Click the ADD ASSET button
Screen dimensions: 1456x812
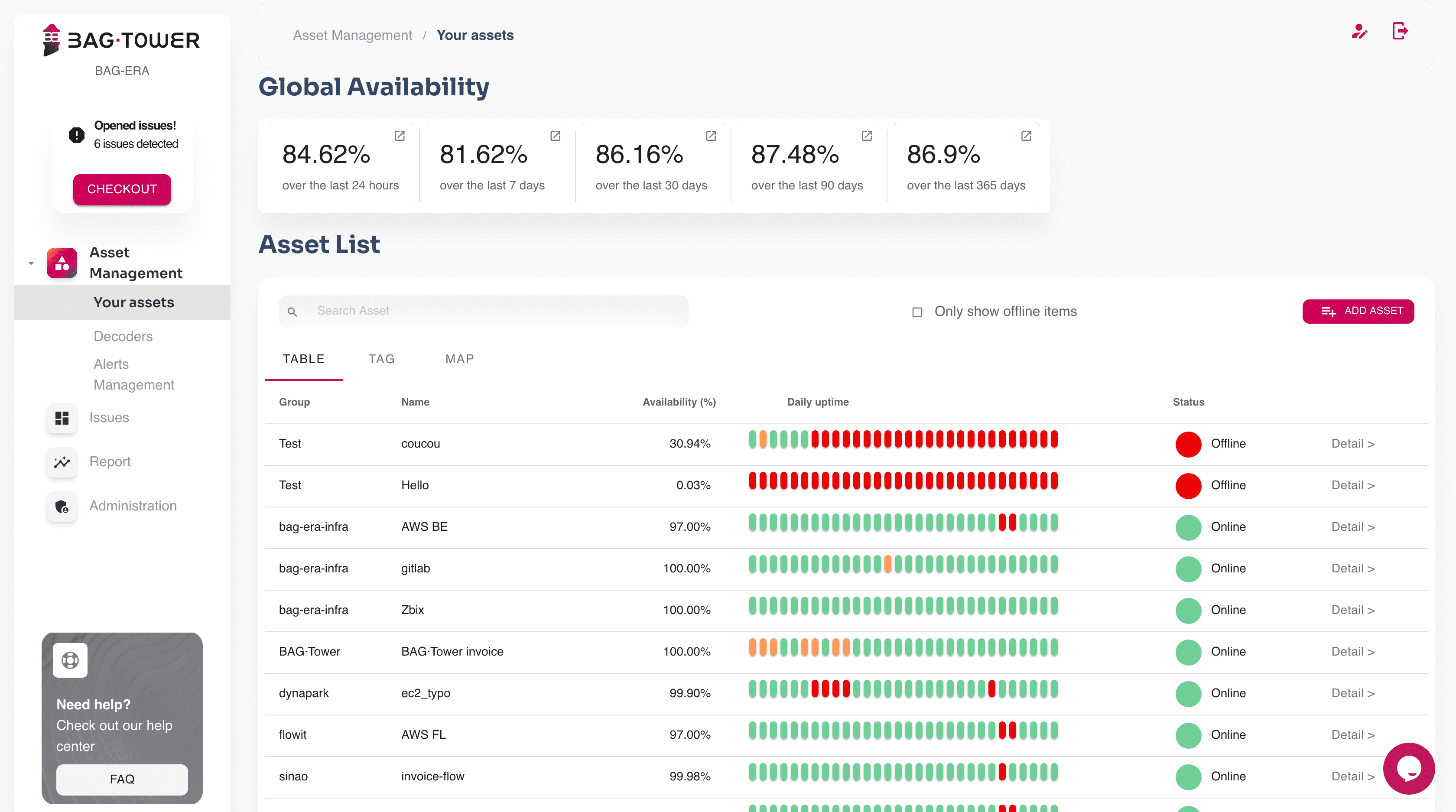1358,312
